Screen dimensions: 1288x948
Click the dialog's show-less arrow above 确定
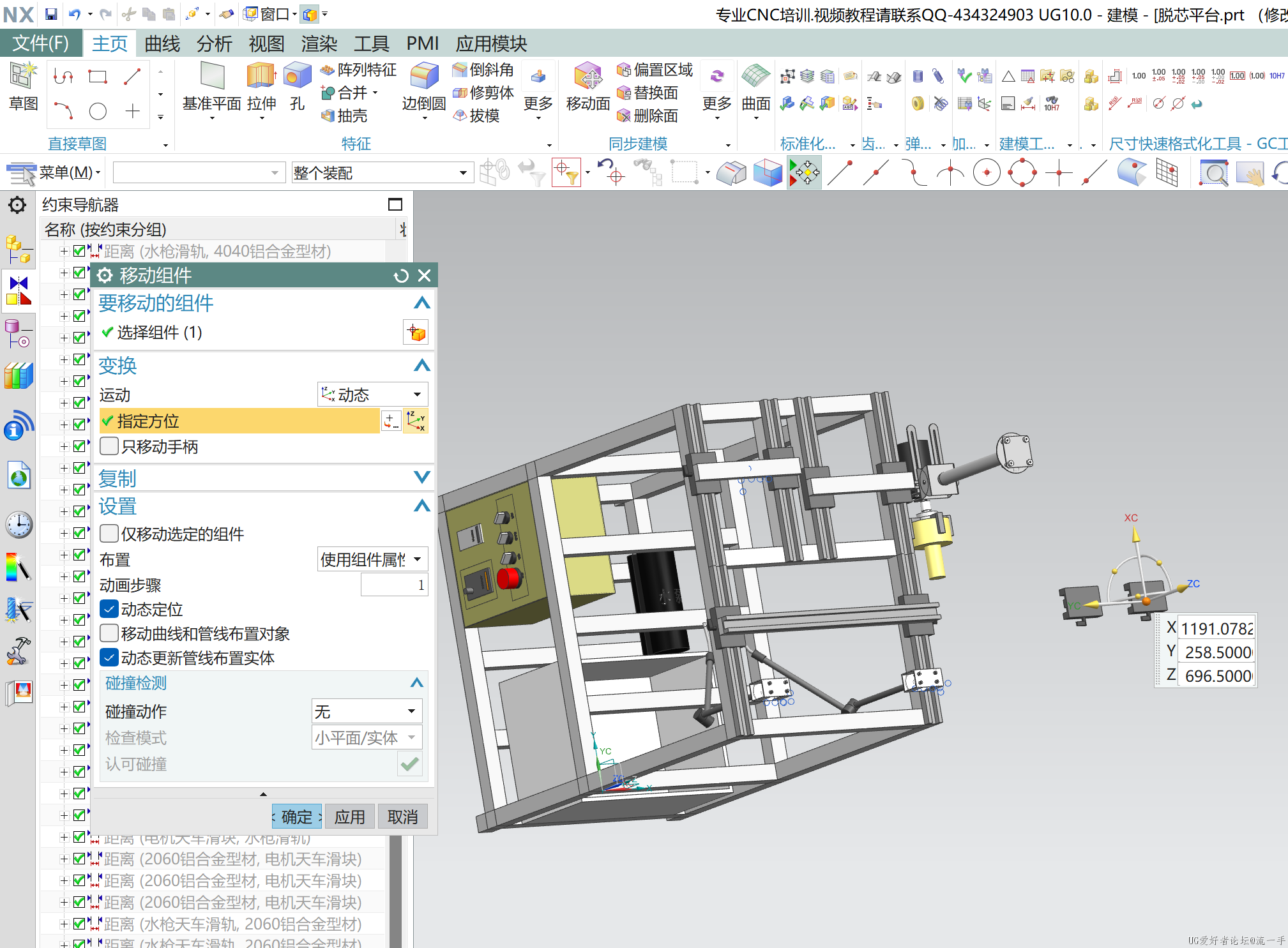click(x=263, y=794)
